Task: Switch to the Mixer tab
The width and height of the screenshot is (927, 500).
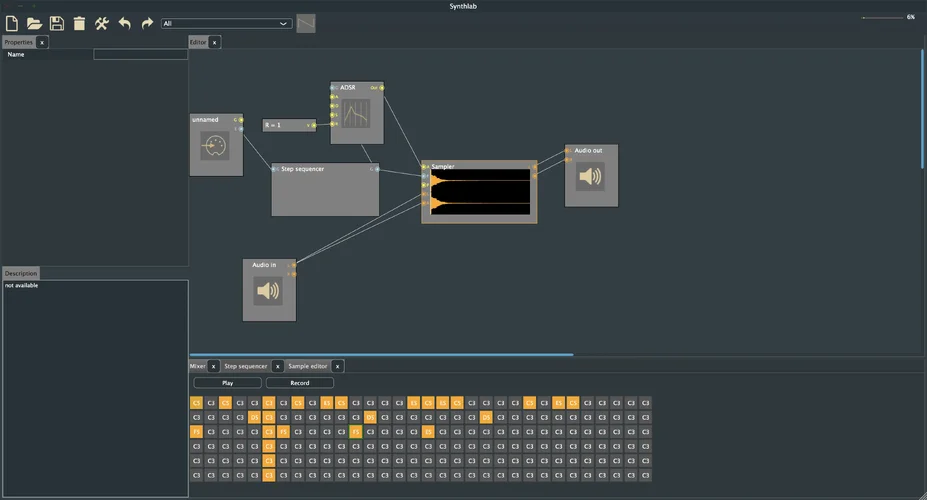Action: 197,366
